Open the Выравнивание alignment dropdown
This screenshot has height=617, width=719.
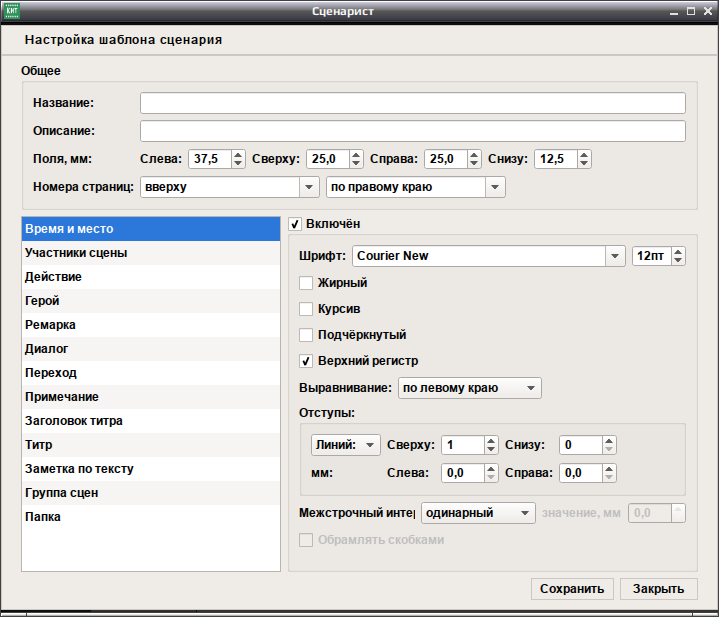(470, 388)
